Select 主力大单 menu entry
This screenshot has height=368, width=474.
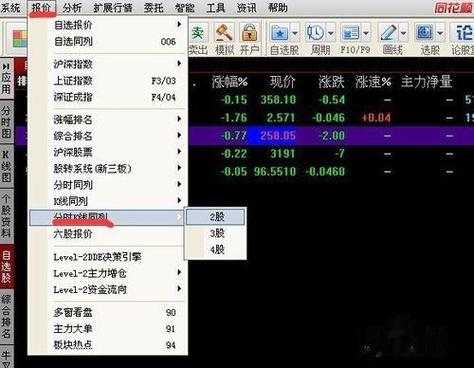pyautogui.click(x=107, y=329)
